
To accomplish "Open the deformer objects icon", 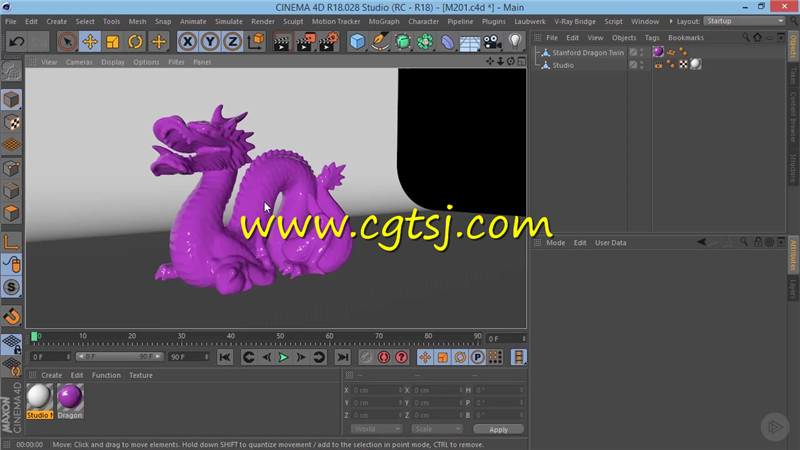I will (447, 42).
